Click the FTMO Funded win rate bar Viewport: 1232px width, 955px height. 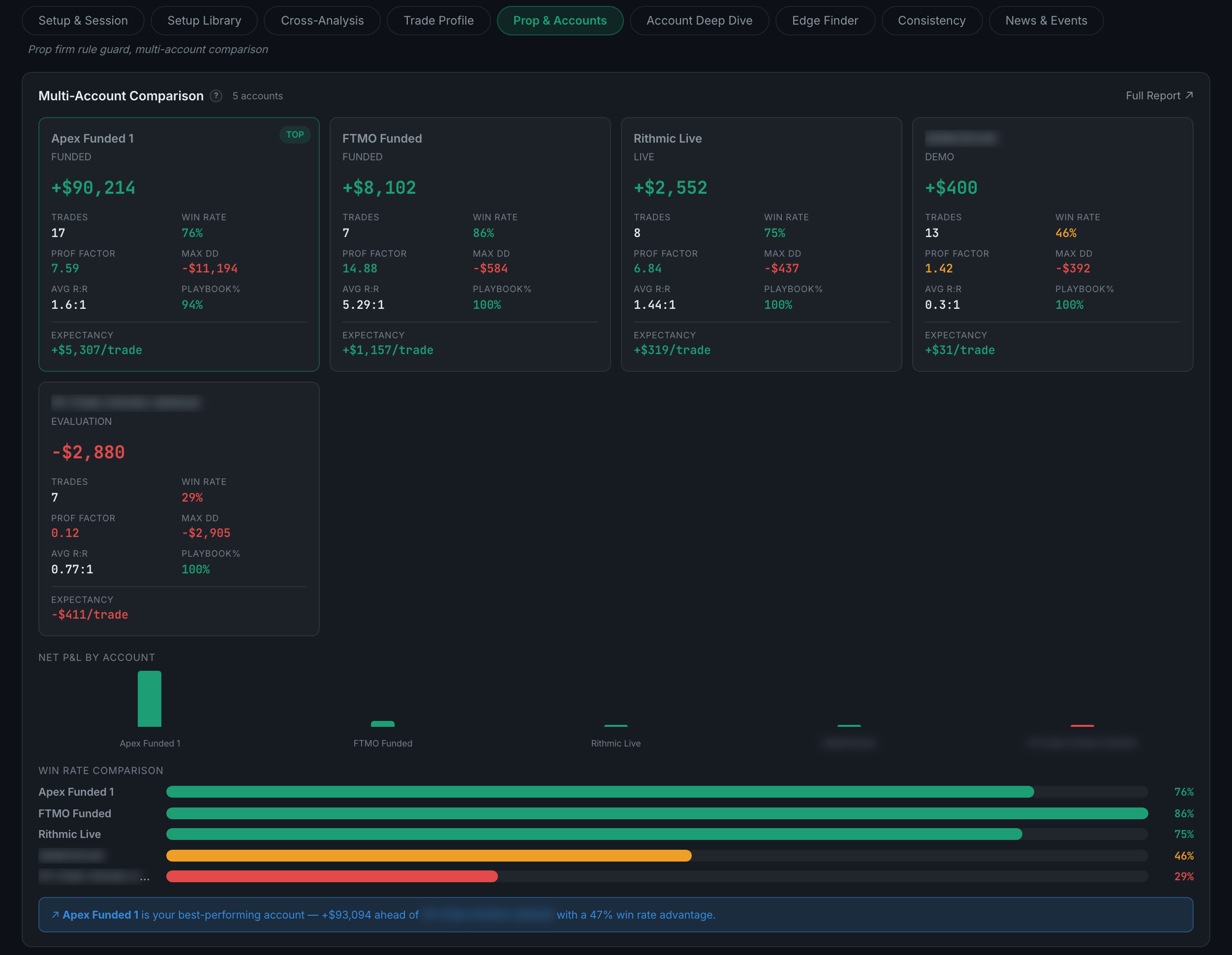tap(657, 813)
